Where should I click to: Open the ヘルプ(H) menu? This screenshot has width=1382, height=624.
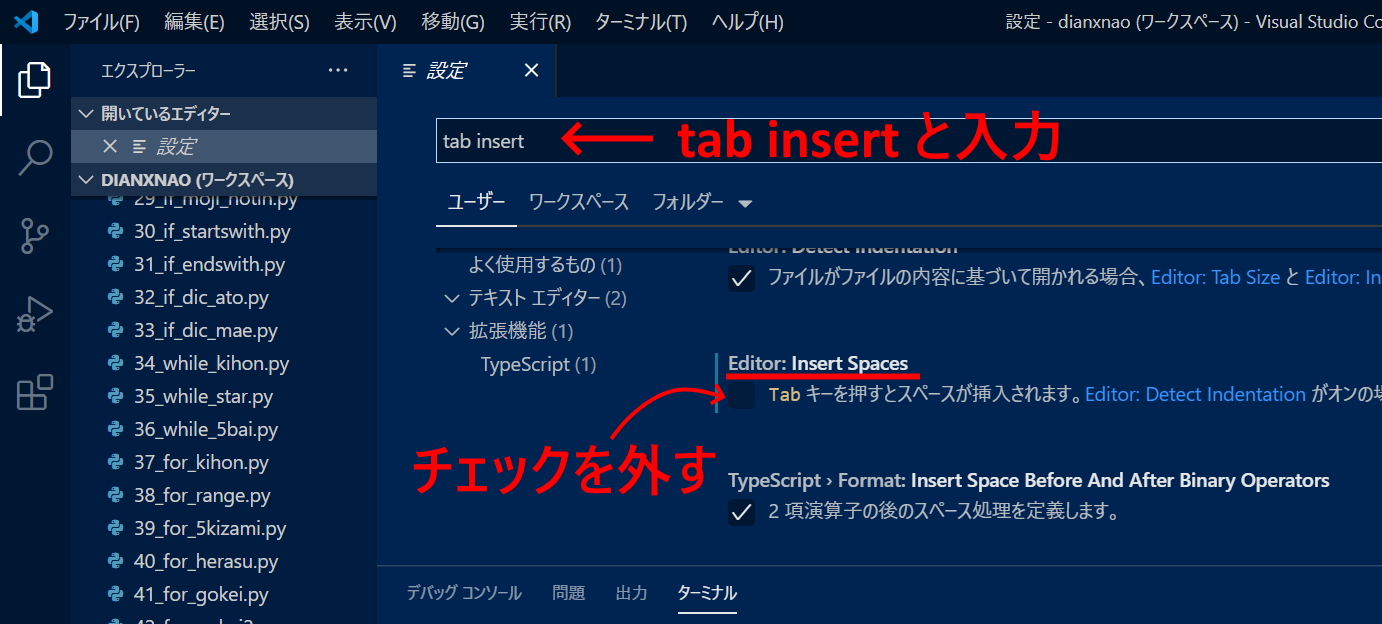point(748,22)
